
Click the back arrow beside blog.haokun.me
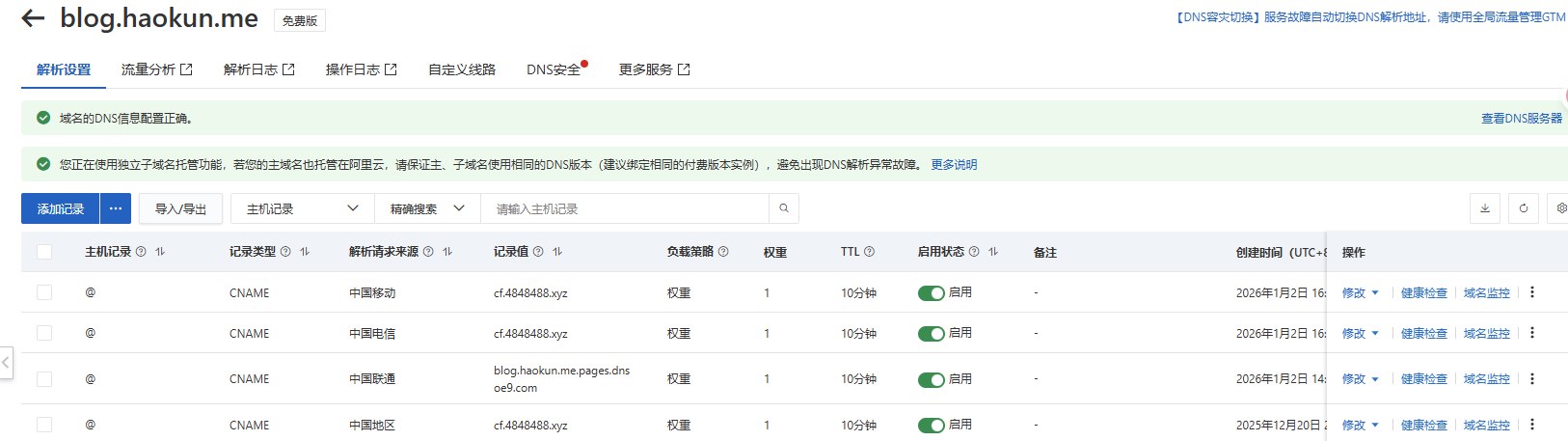(33, 18)
